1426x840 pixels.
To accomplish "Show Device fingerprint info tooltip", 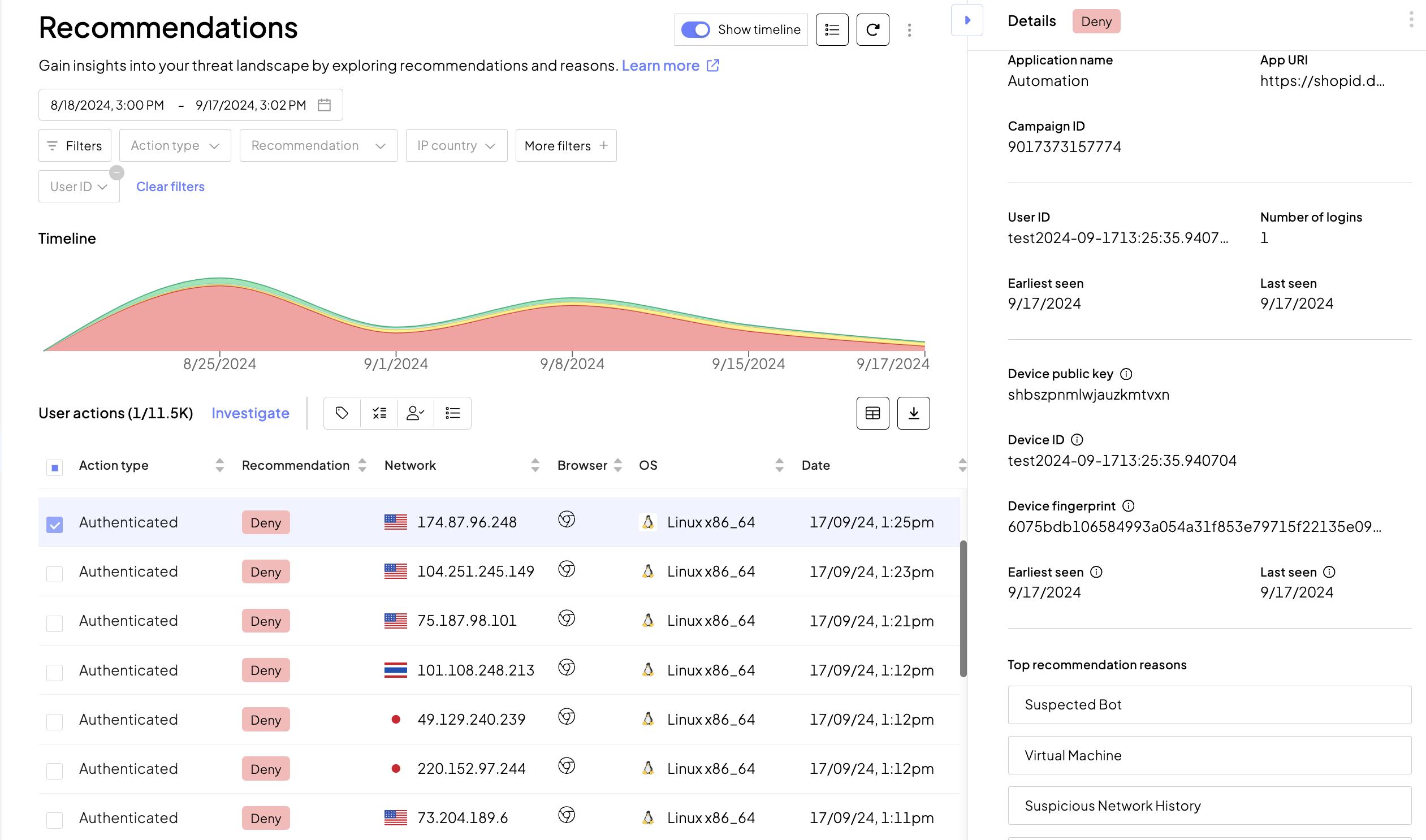I will click(1128, 506).
